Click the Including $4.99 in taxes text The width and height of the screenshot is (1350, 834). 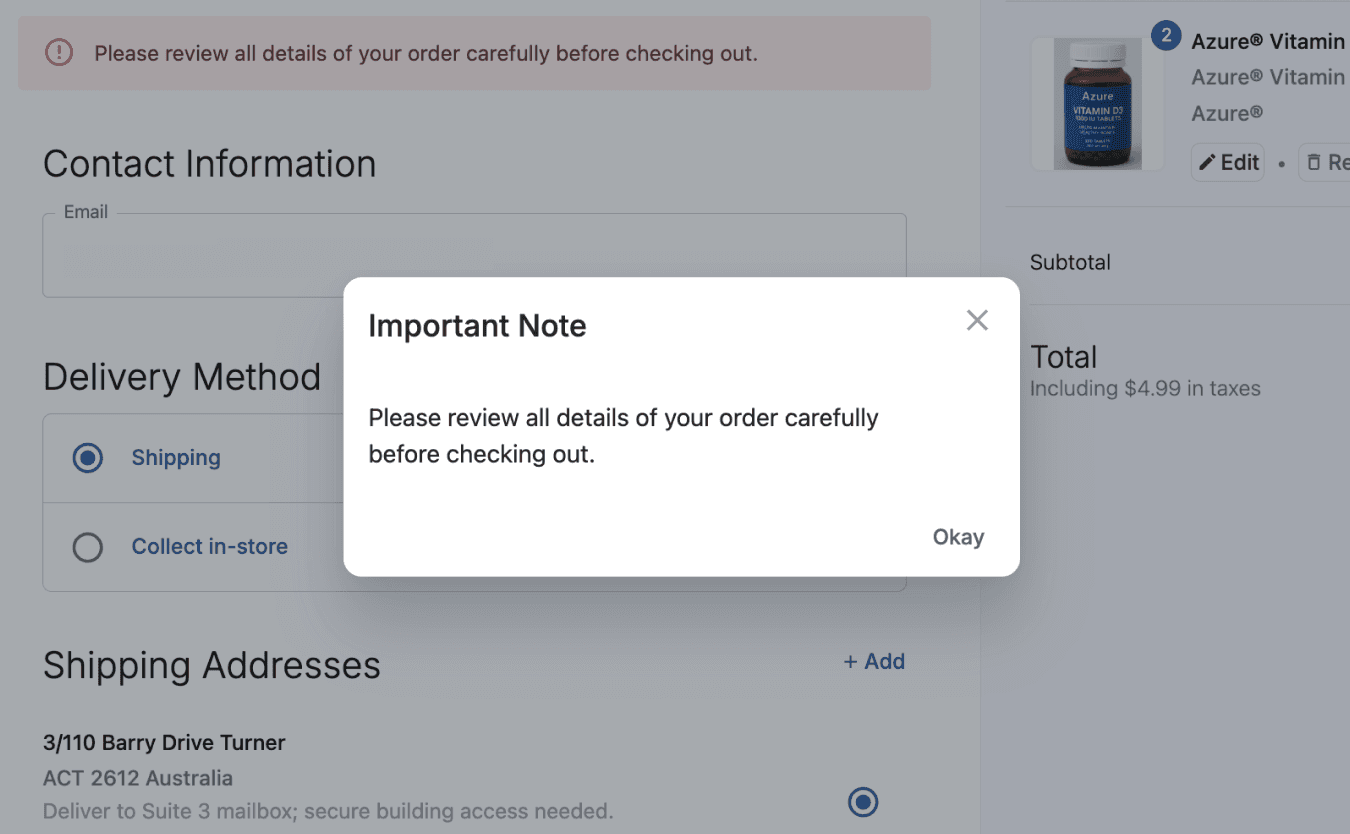pos(1145,389)
